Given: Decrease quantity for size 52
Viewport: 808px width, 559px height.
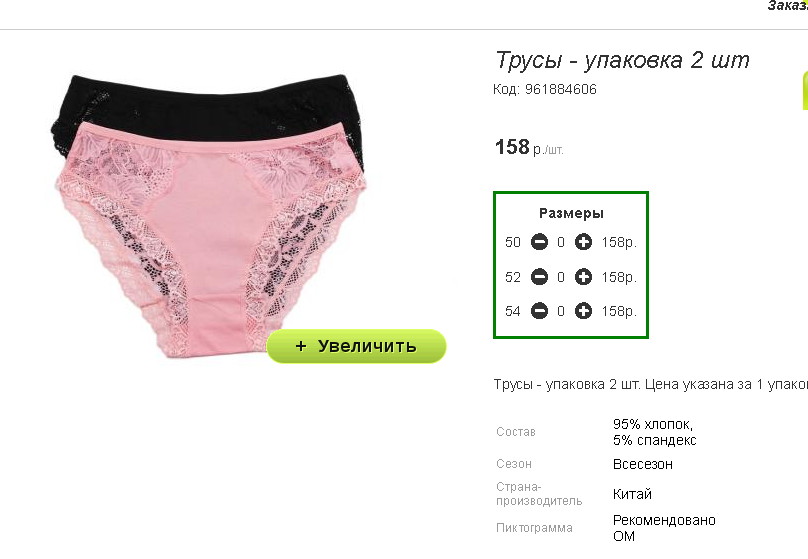Looking at the screenshot, I should (539, 277).
